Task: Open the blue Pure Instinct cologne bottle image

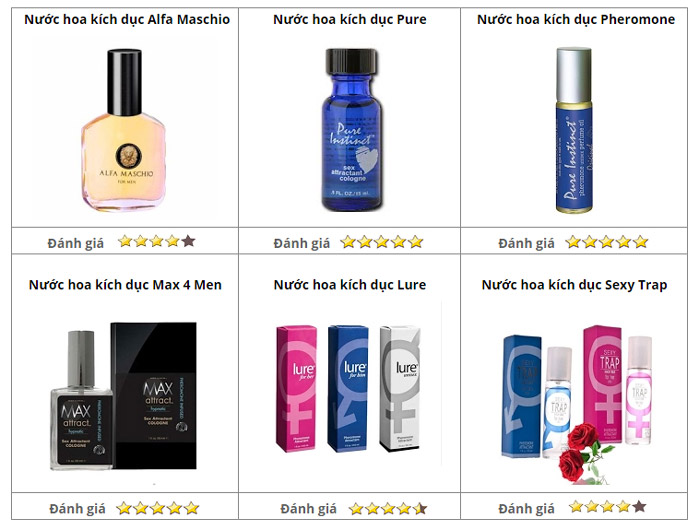Action: [x=351, y=129]
